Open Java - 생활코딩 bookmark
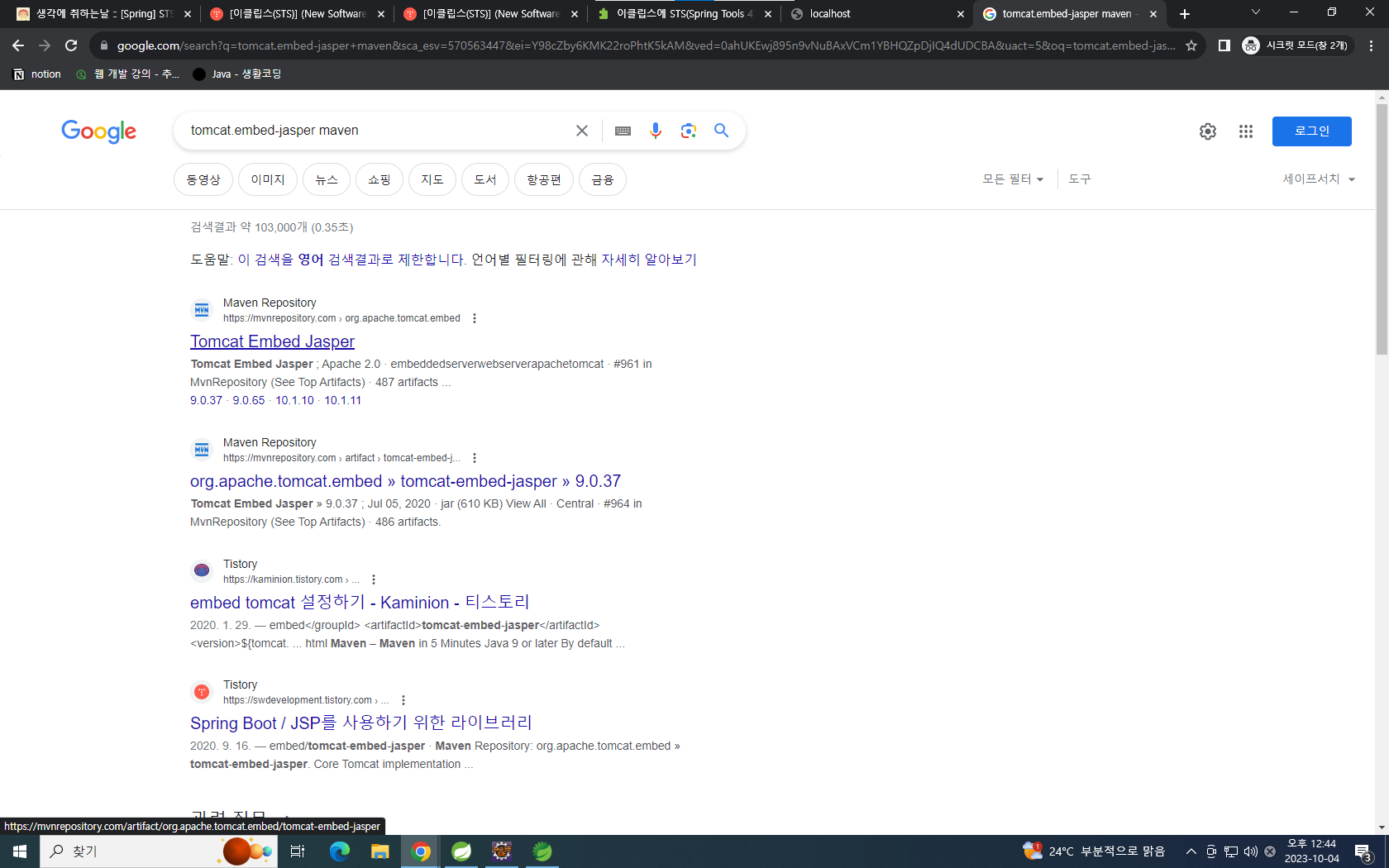 click(237, 74)
